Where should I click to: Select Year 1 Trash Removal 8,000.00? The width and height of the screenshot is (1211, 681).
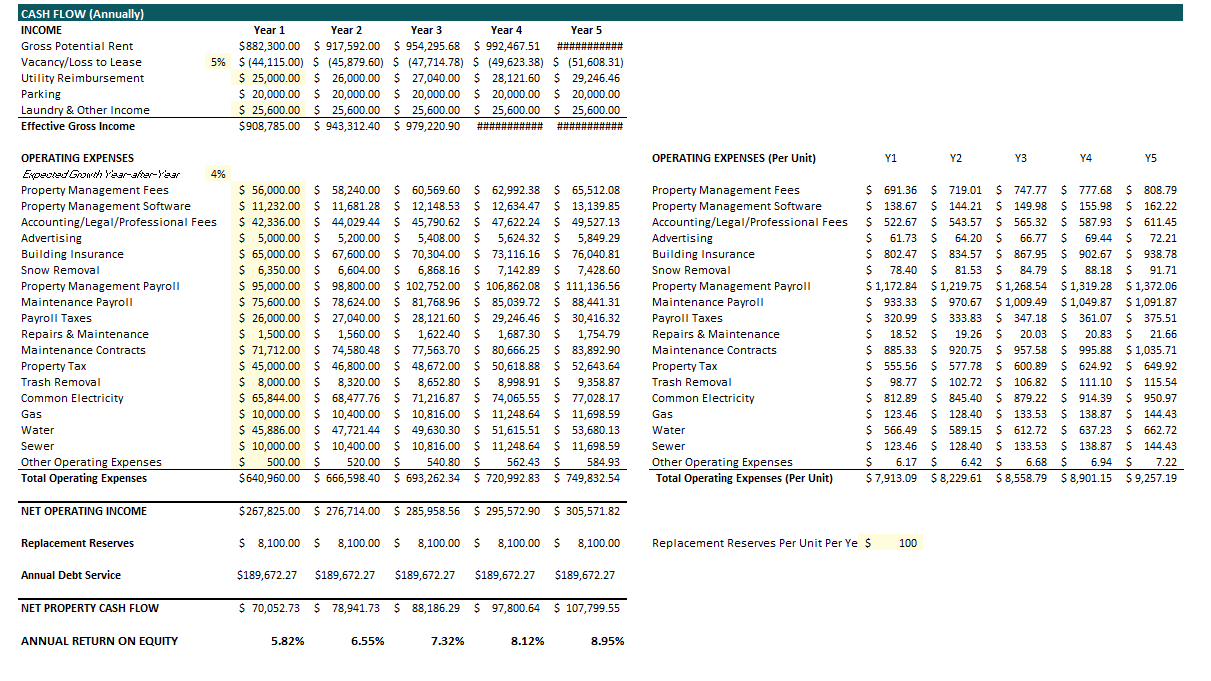coord(270,382)
